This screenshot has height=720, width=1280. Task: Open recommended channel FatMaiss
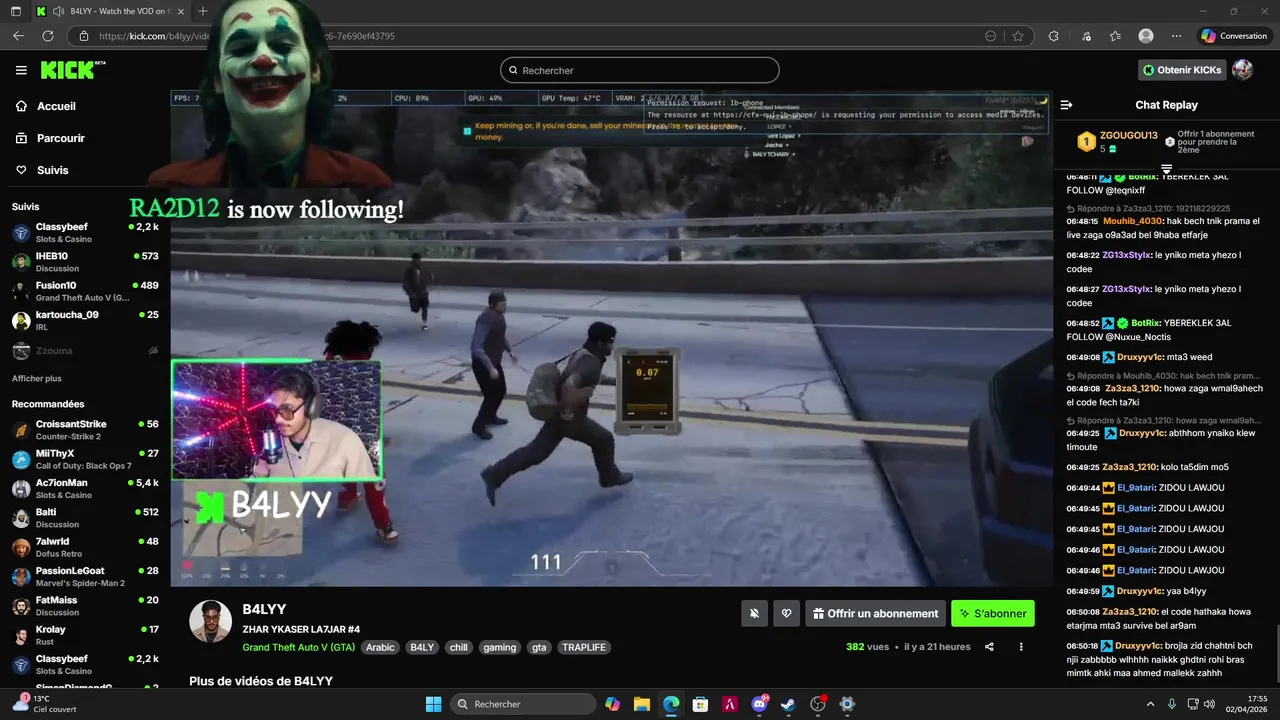(x=85, y=606)
